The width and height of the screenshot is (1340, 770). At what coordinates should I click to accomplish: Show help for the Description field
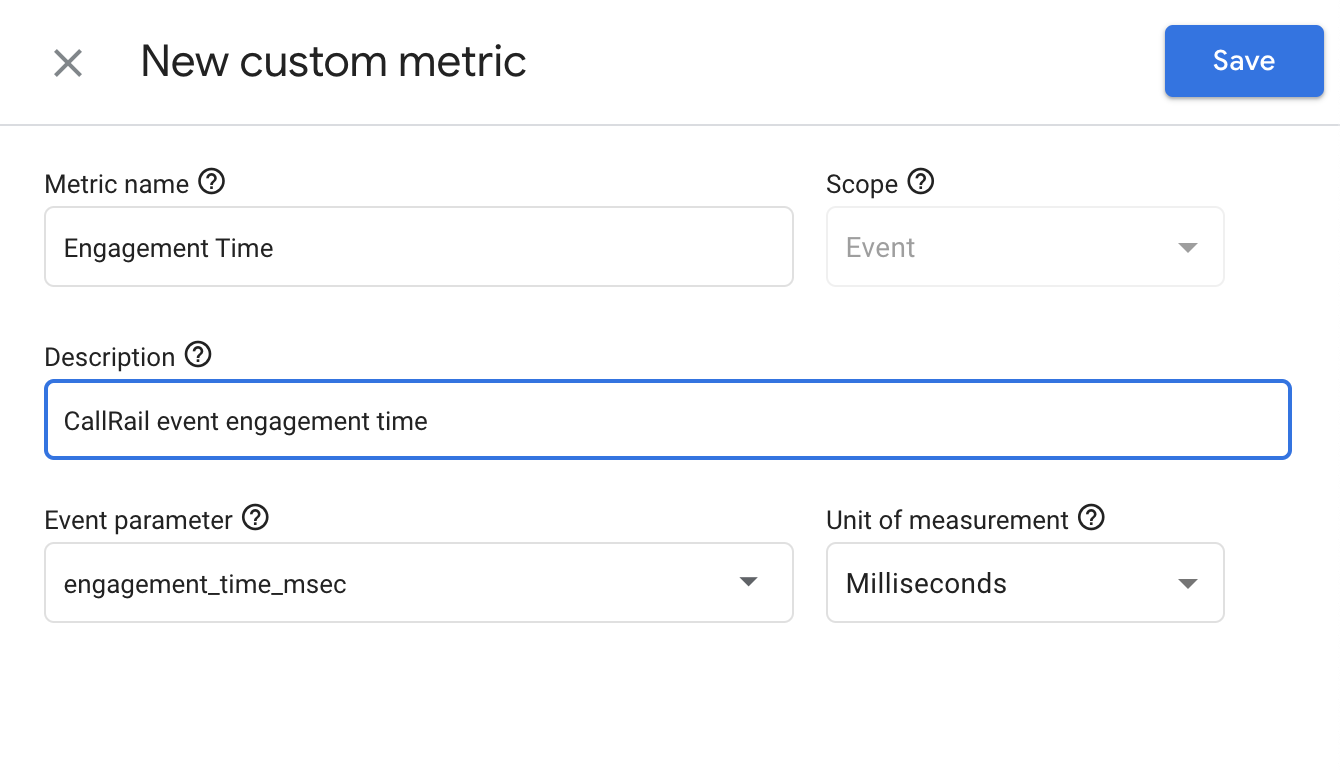tap(198, 355)
